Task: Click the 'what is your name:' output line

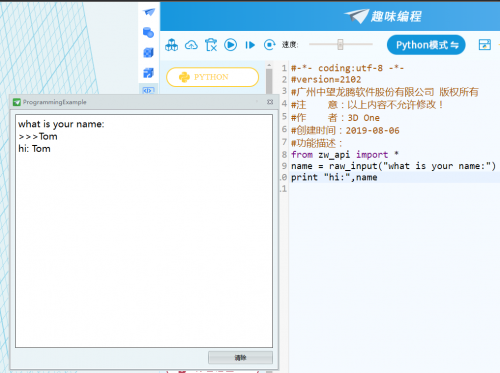Action: pyautogui.click(x=61, y=124)
